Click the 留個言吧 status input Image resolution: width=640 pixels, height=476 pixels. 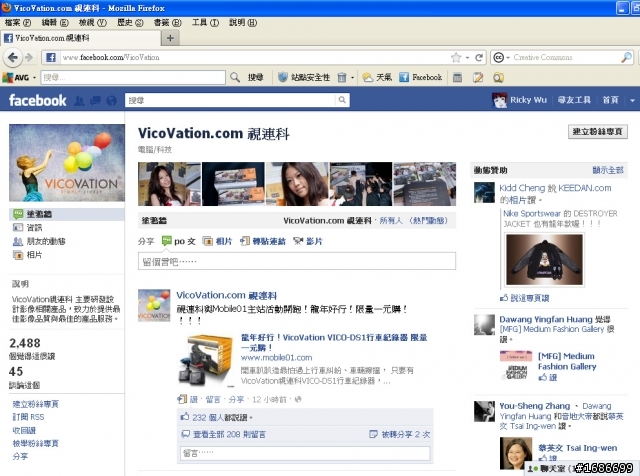pos(297,261)
